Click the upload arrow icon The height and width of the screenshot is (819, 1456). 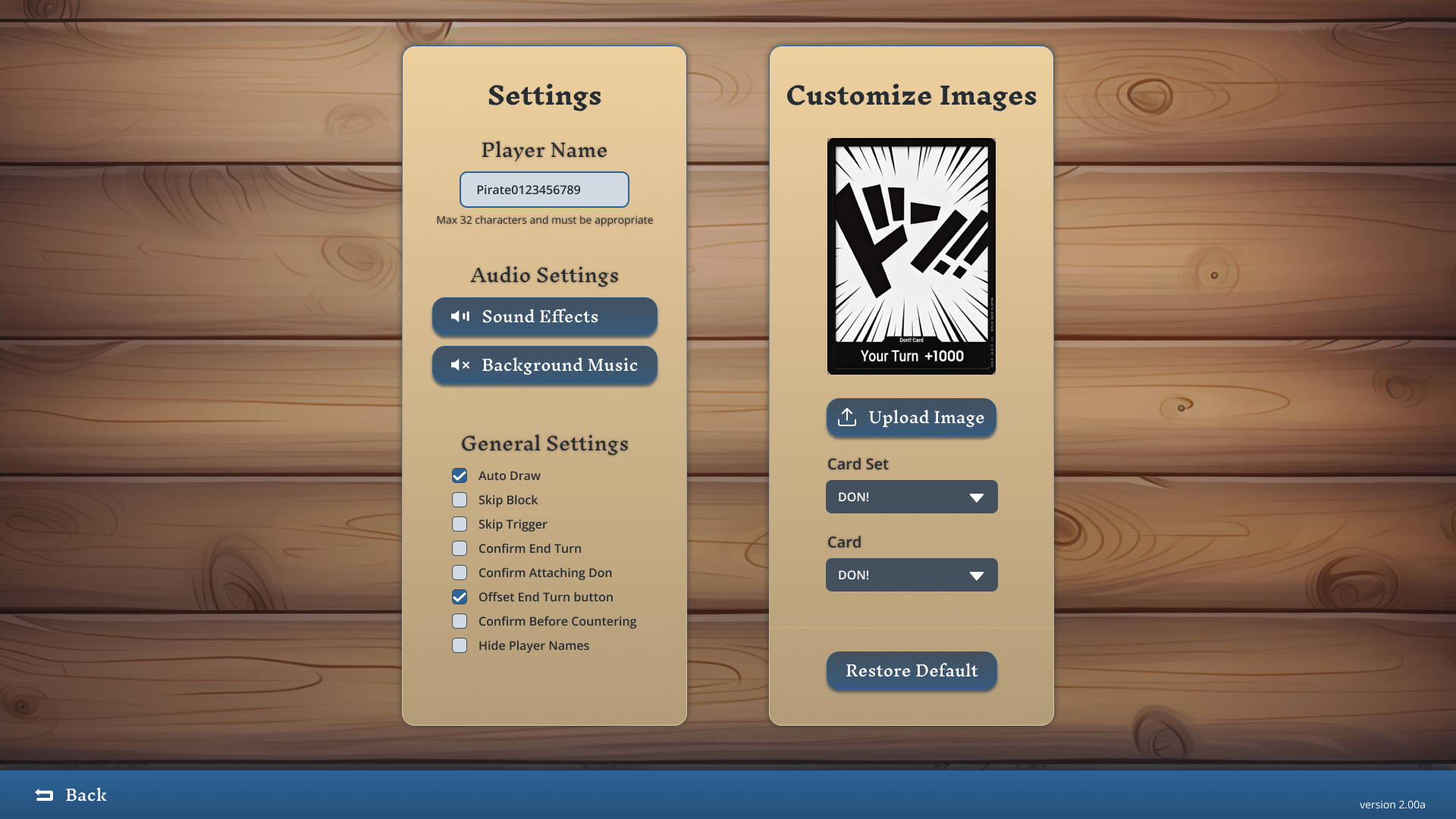[x=847, y=417]
